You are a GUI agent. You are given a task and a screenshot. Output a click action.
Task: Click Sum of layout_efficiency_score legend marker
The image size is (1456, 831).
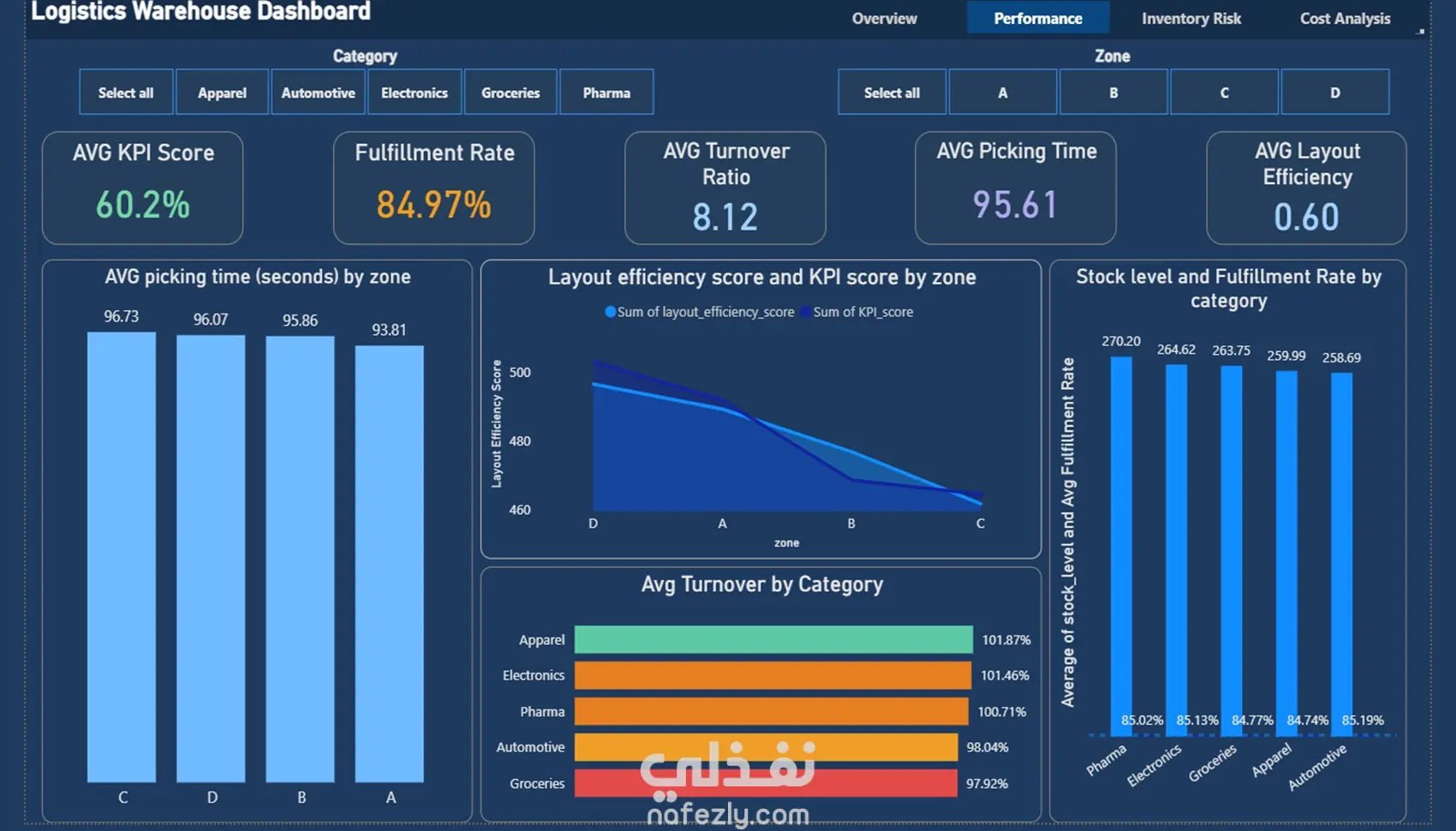tap(610, 312)
